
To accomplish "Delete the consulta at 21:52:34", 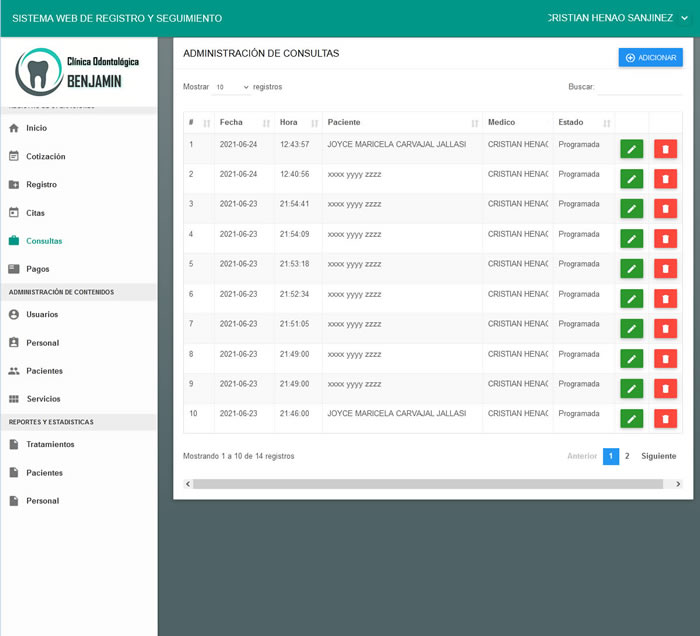I will [x=665, y=299].
